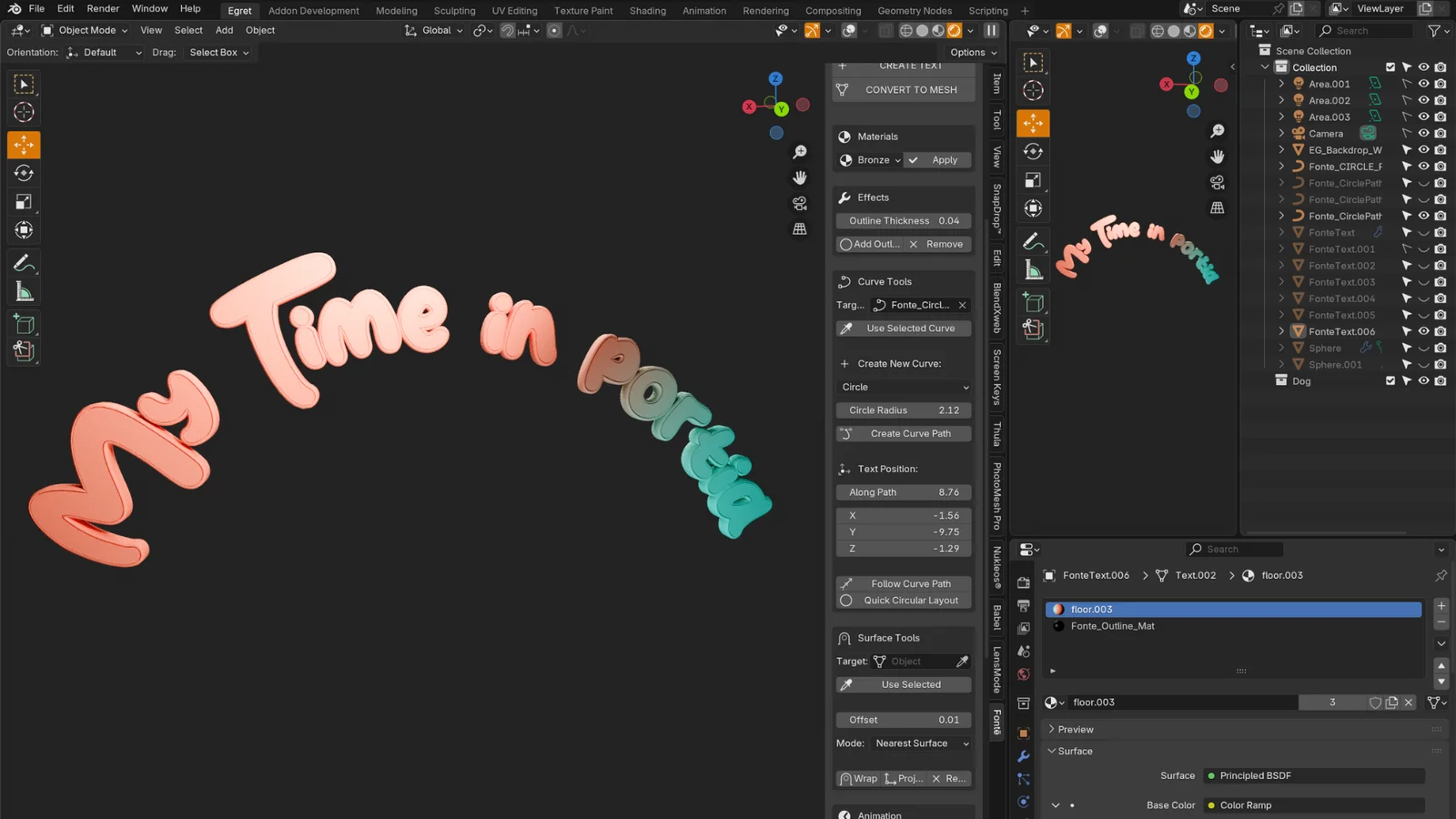Activate the Annotate tool
The image size is (1456, 819).
point(24,264)
